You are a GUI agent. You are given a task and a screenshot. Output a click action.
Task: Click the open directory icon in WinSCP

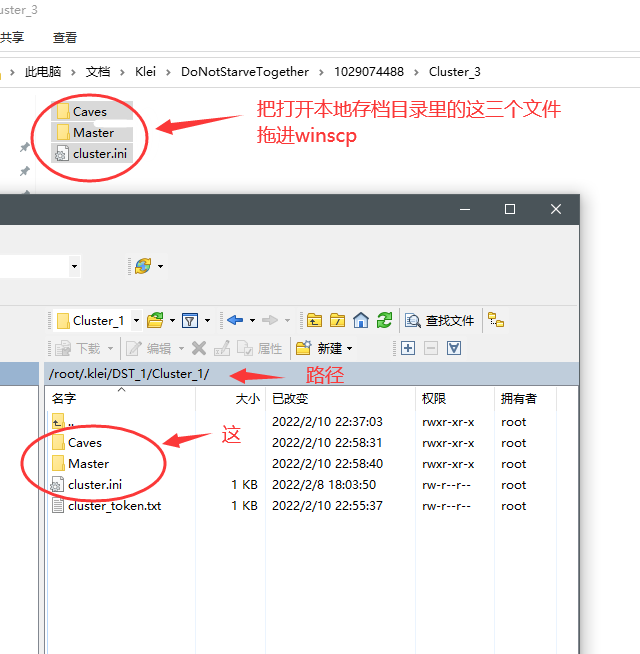pyautogui.click(x=155, y=320)
